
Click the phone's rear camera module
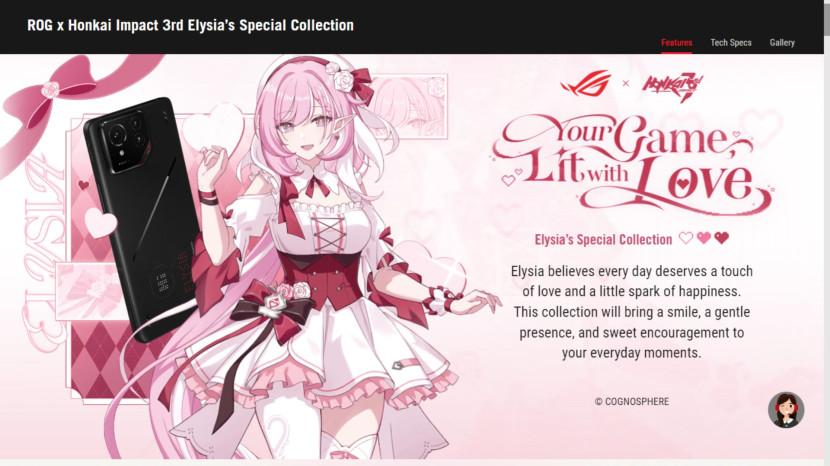click(x=127, y=140)
